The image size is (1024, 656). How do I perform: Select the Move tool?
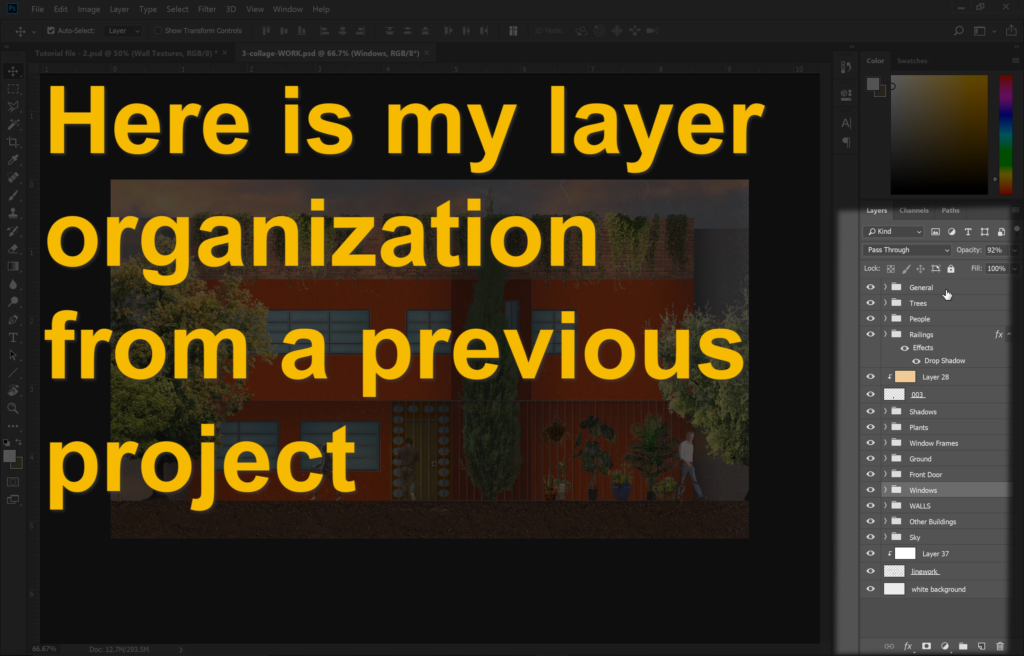coord(13,71)
